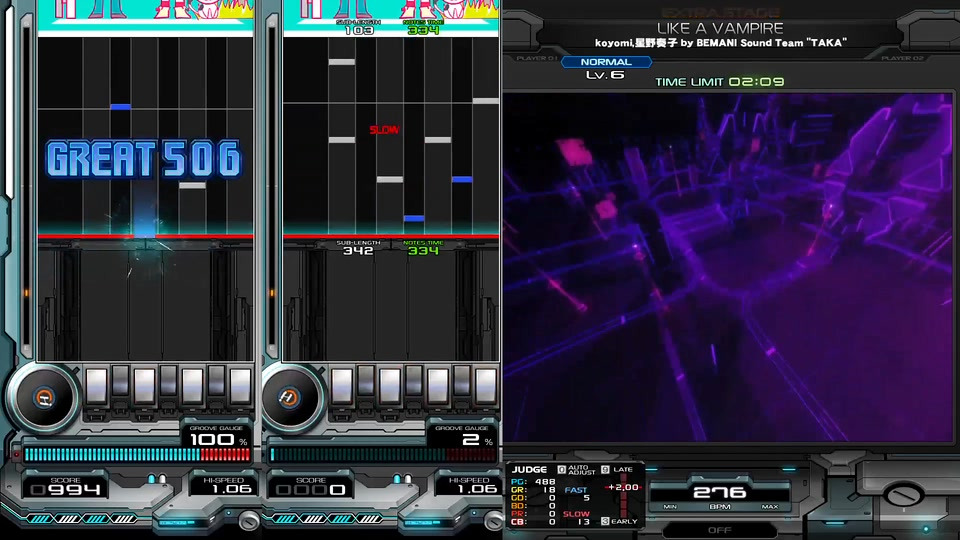
Task: Click the 276 BPM display
Action: point(719,492)
